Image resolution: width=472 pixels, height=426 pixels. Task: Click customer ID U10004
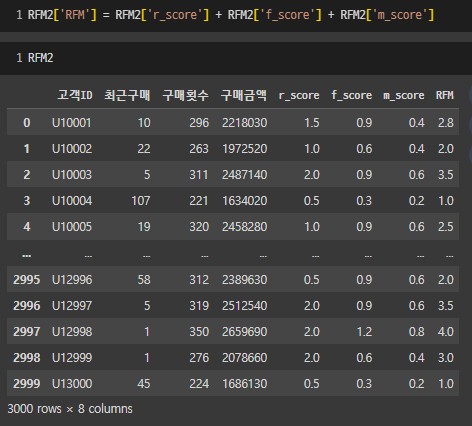pyautogui.click(x=72, y=201)
